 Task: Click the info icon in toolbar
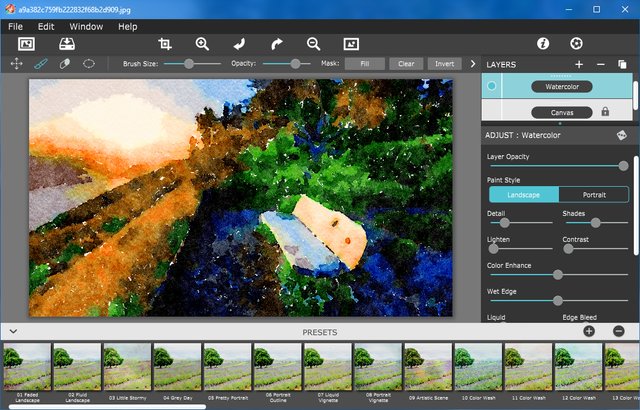click(x=543, y=44)
